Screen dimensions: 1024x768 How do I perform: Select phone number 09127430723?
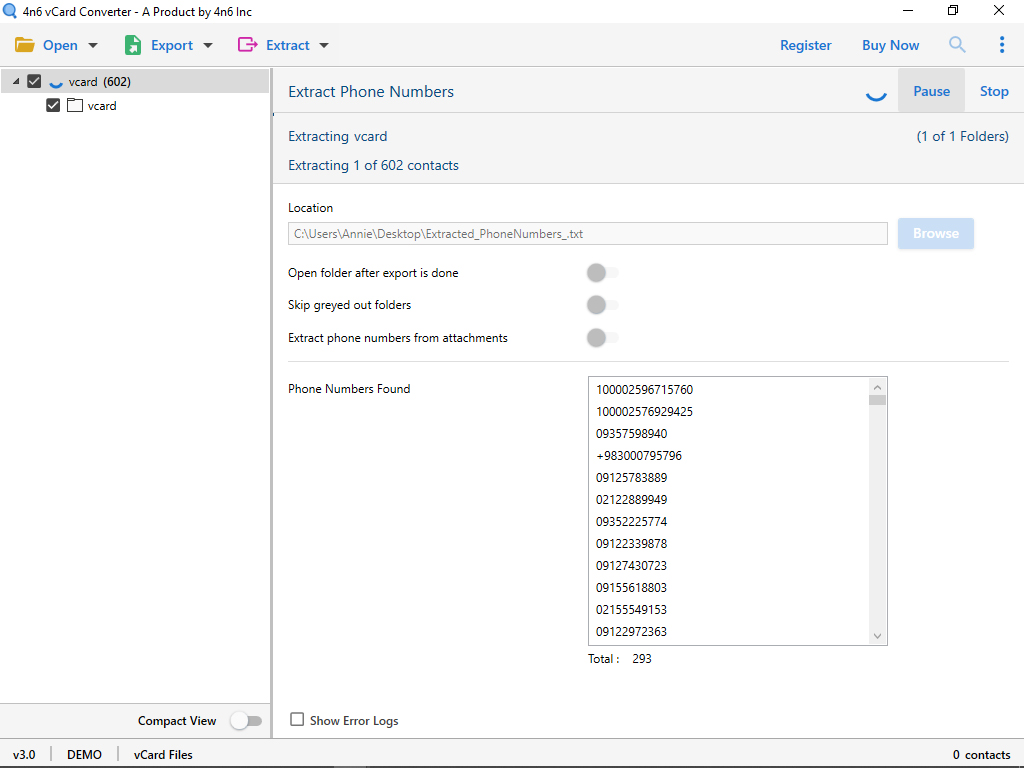[632, 566]
